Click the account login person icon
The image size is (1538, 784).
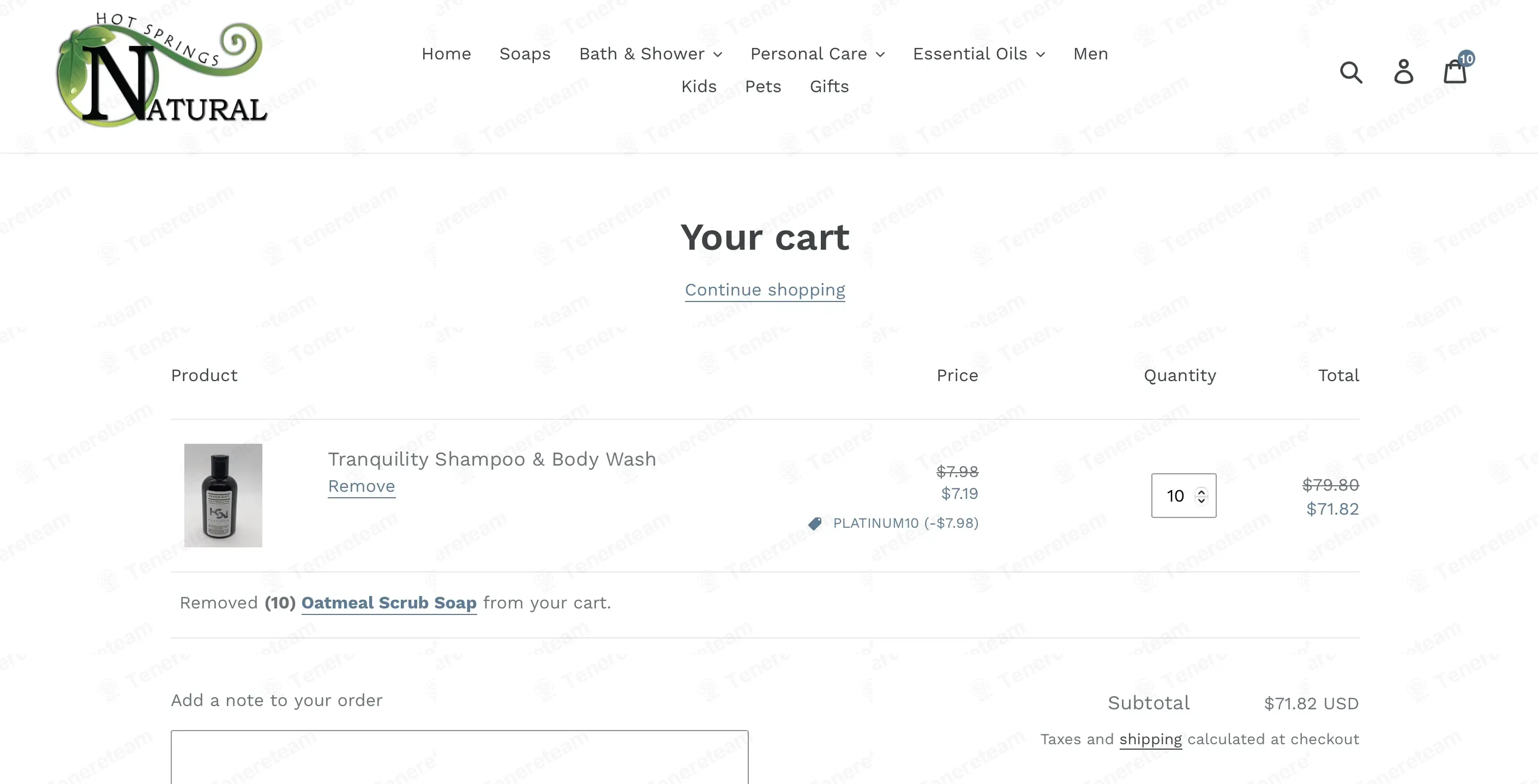(x=1404, y=71)
